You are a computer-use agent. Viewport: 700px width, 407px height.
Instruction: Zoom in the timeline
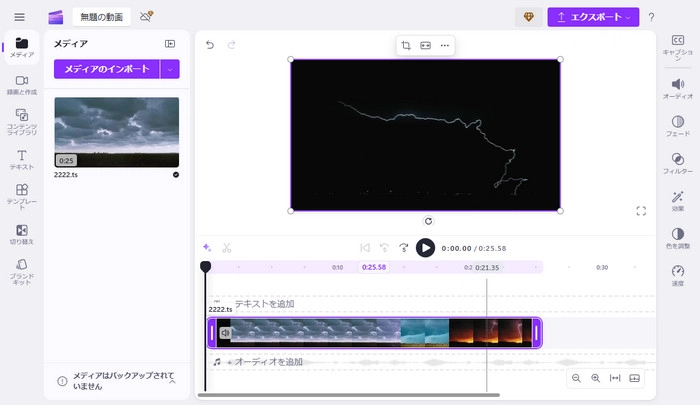tap(596, 378)
